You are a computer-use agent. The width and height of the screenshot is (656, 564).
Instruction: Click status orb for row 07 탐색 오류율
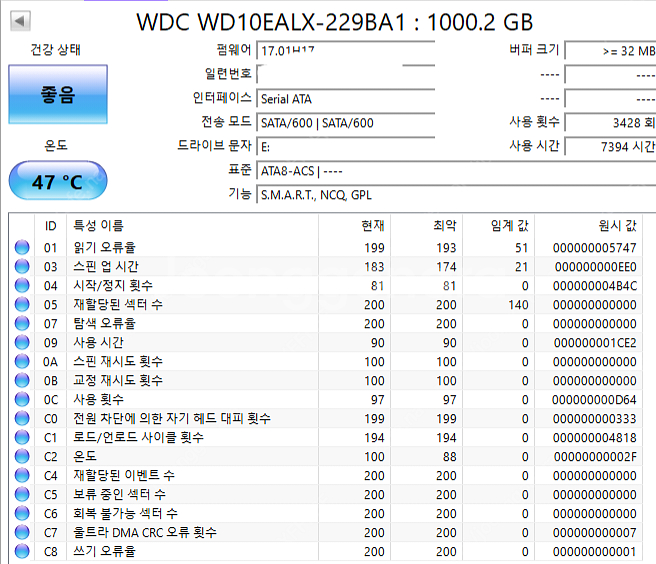[22, 323]
